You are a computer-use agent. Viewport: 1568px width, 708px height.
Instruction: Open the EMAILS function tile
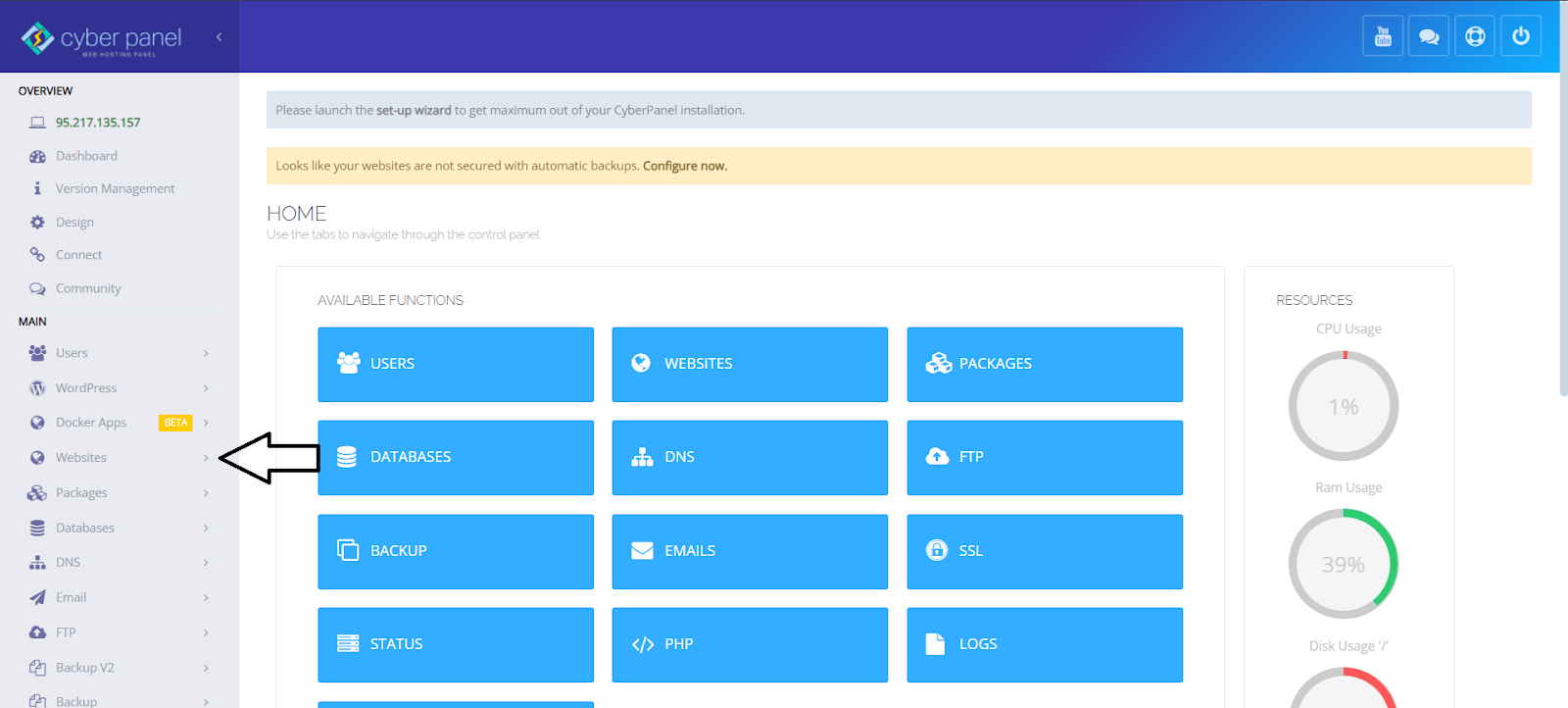(x=750, y=551)
